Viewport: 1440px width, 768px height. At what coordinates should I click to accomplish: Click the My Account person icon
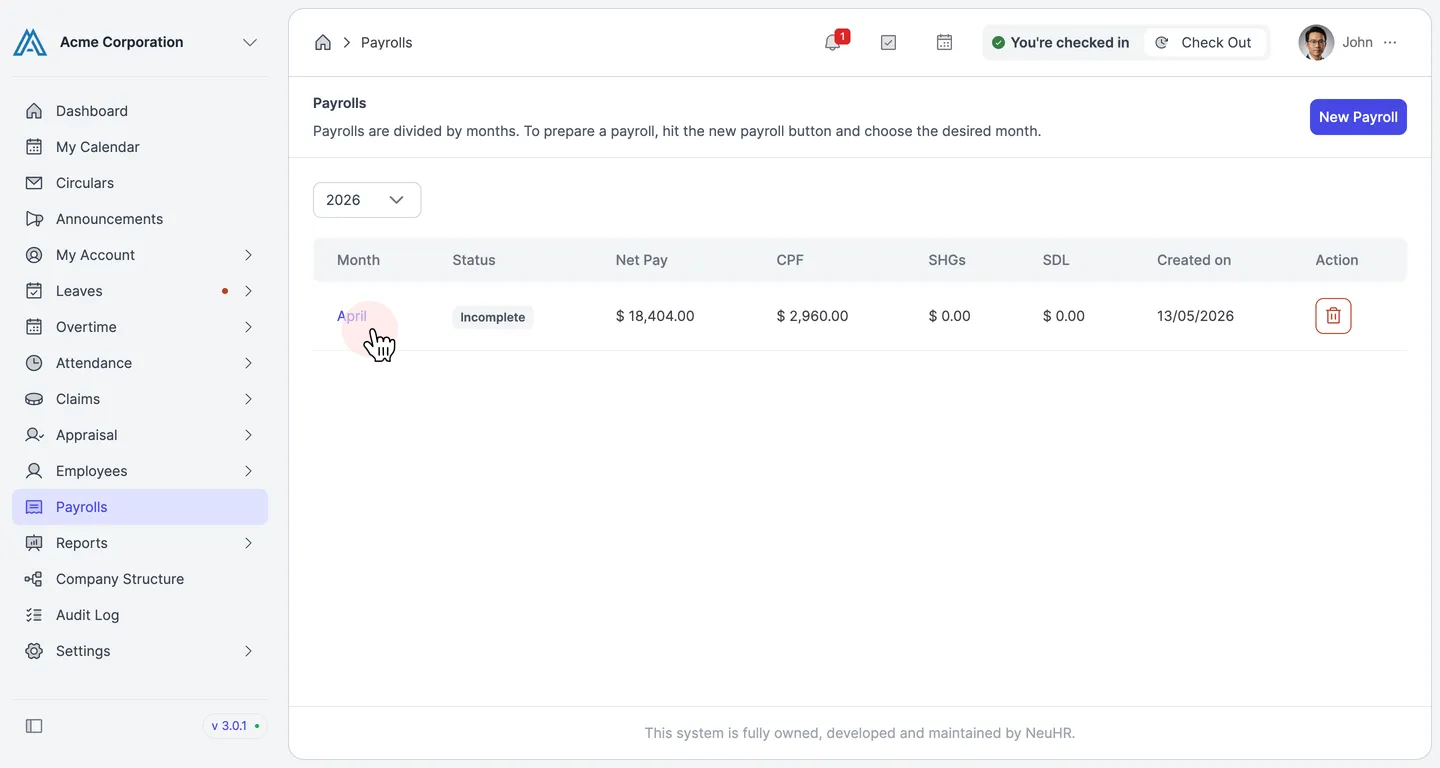tap(34, 255)
